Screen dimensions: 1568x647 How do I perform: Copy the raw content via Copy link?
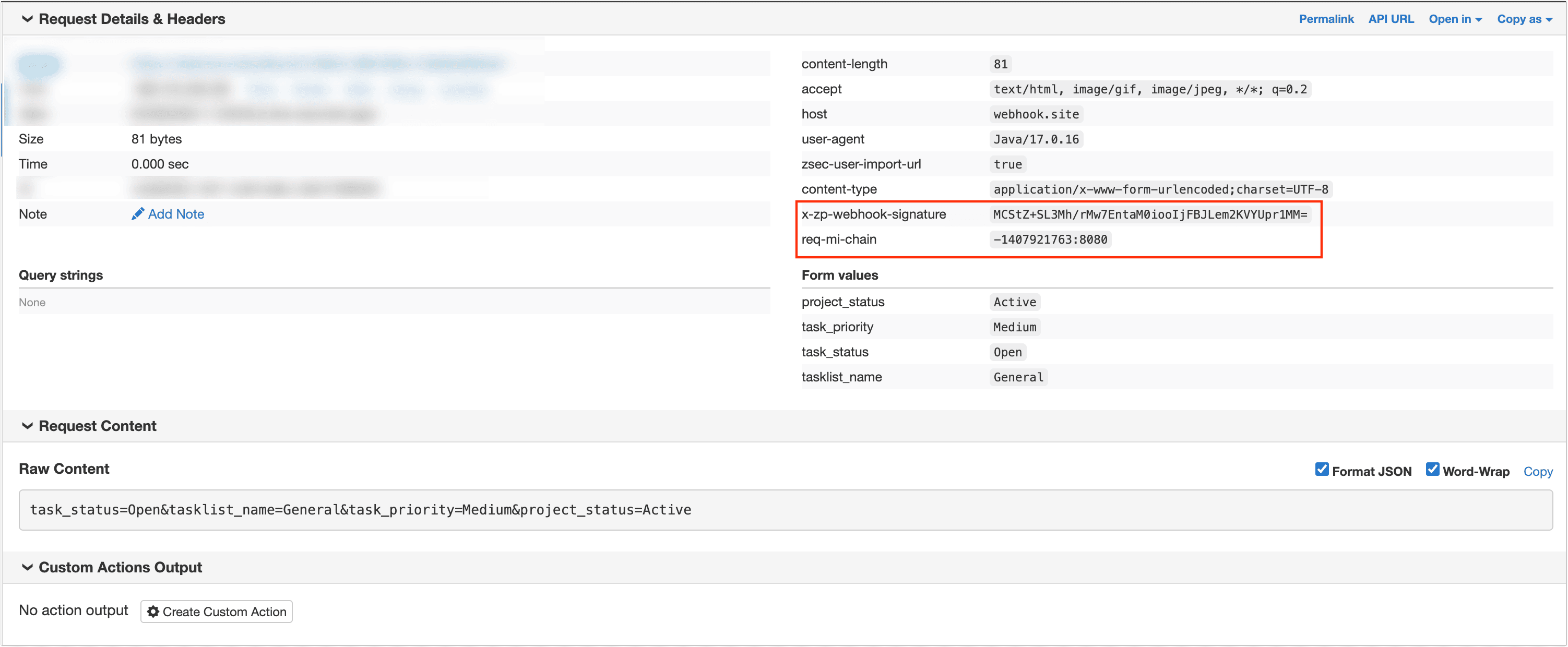point(1537,471)
